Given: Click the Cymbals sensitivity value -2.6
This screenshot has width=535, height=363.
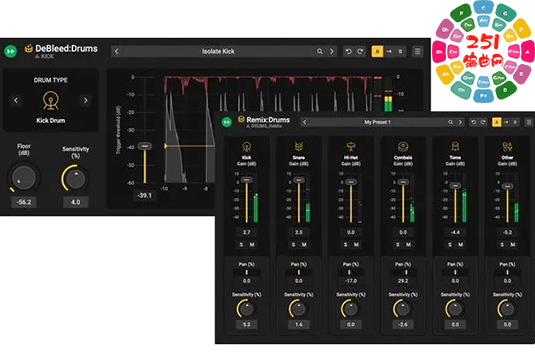Looking at the screenshot, I should [x=403, y=324].
